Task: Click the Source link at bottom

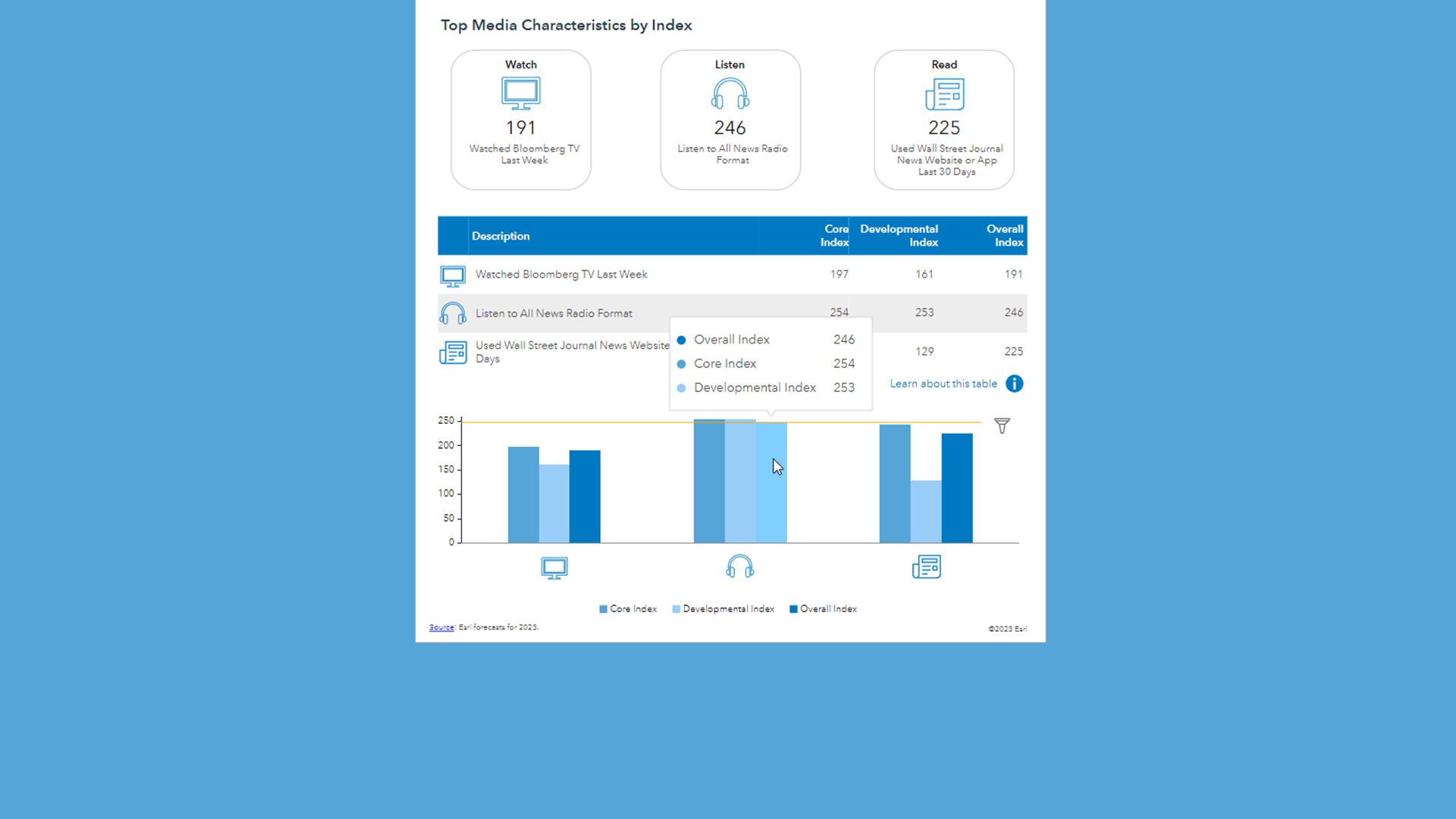Action: (x=441, y=627)
